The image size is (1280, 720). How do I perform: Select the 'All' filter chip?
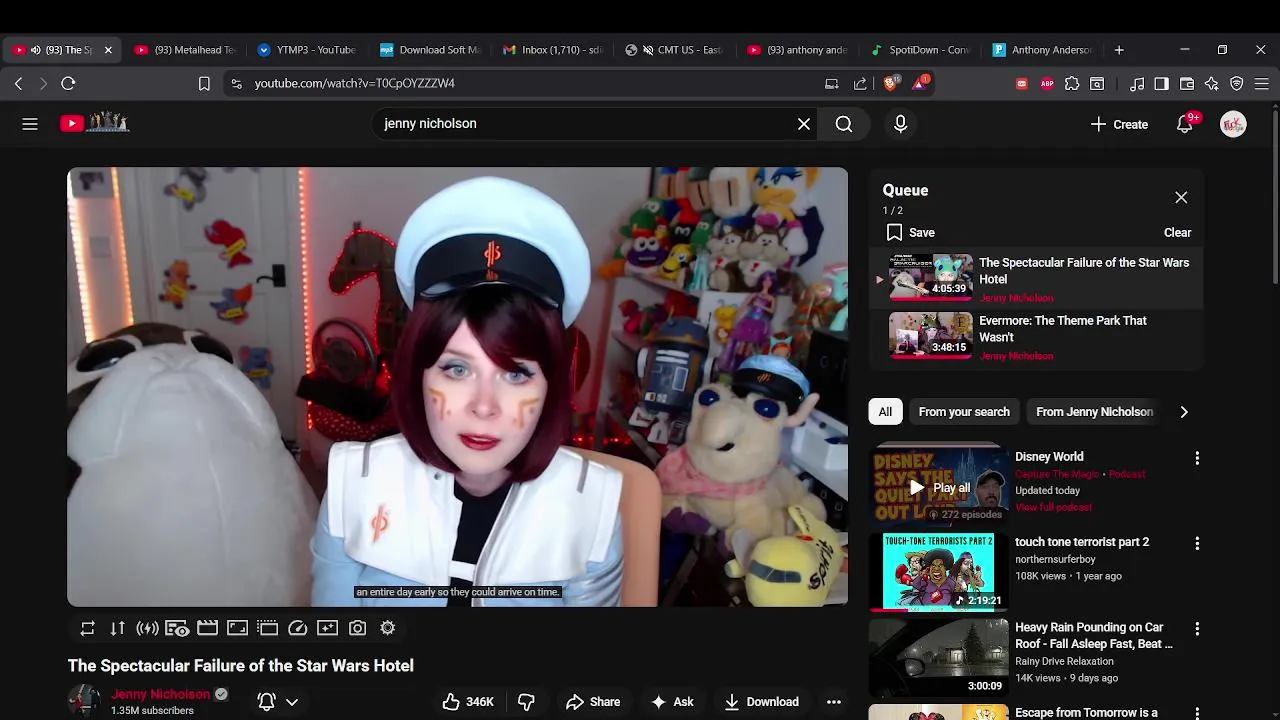pyautogui.click(x=885, y=412)
